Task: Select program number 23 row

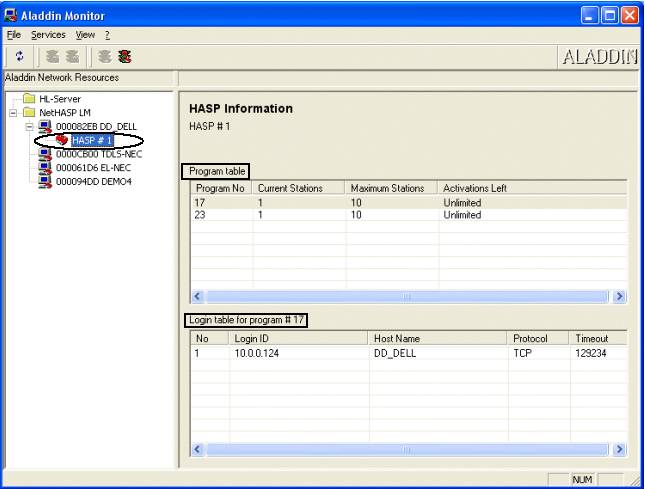Action: click(x=409, y=215)
